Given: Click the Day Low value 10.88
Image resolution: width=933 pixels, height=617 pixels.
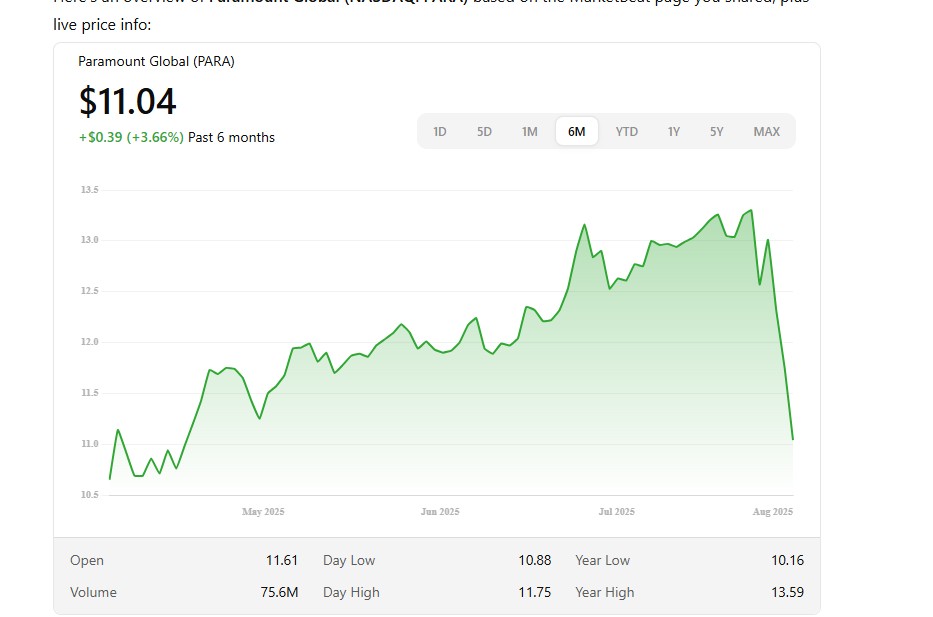Looking at the screenshot, I should [535, 560].
